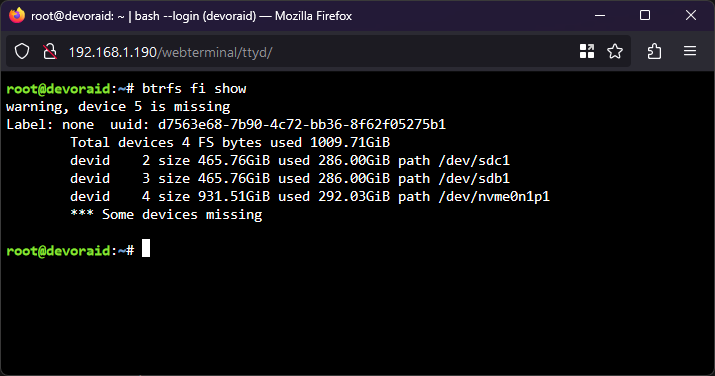This screenshot has width=715, height=376.
Task: Click the shield tracking protection icon
Action: pyautogui.click(x=22, y=52)
